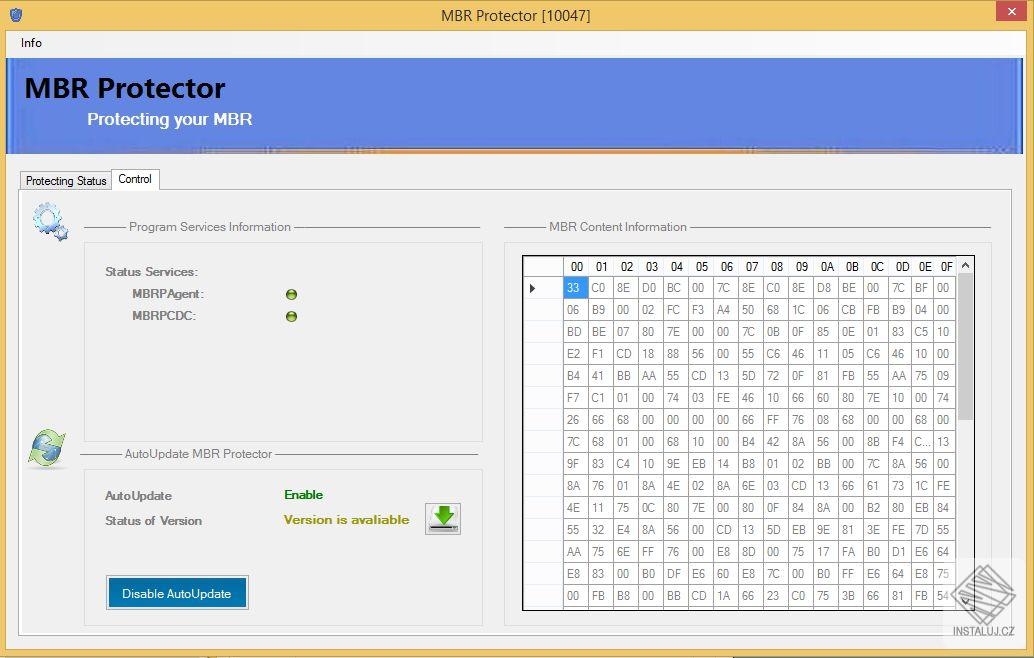Click the green Enable AutoUpdate status text
The height and width of the screenshot is (658, 1034).
coord(303,494)
